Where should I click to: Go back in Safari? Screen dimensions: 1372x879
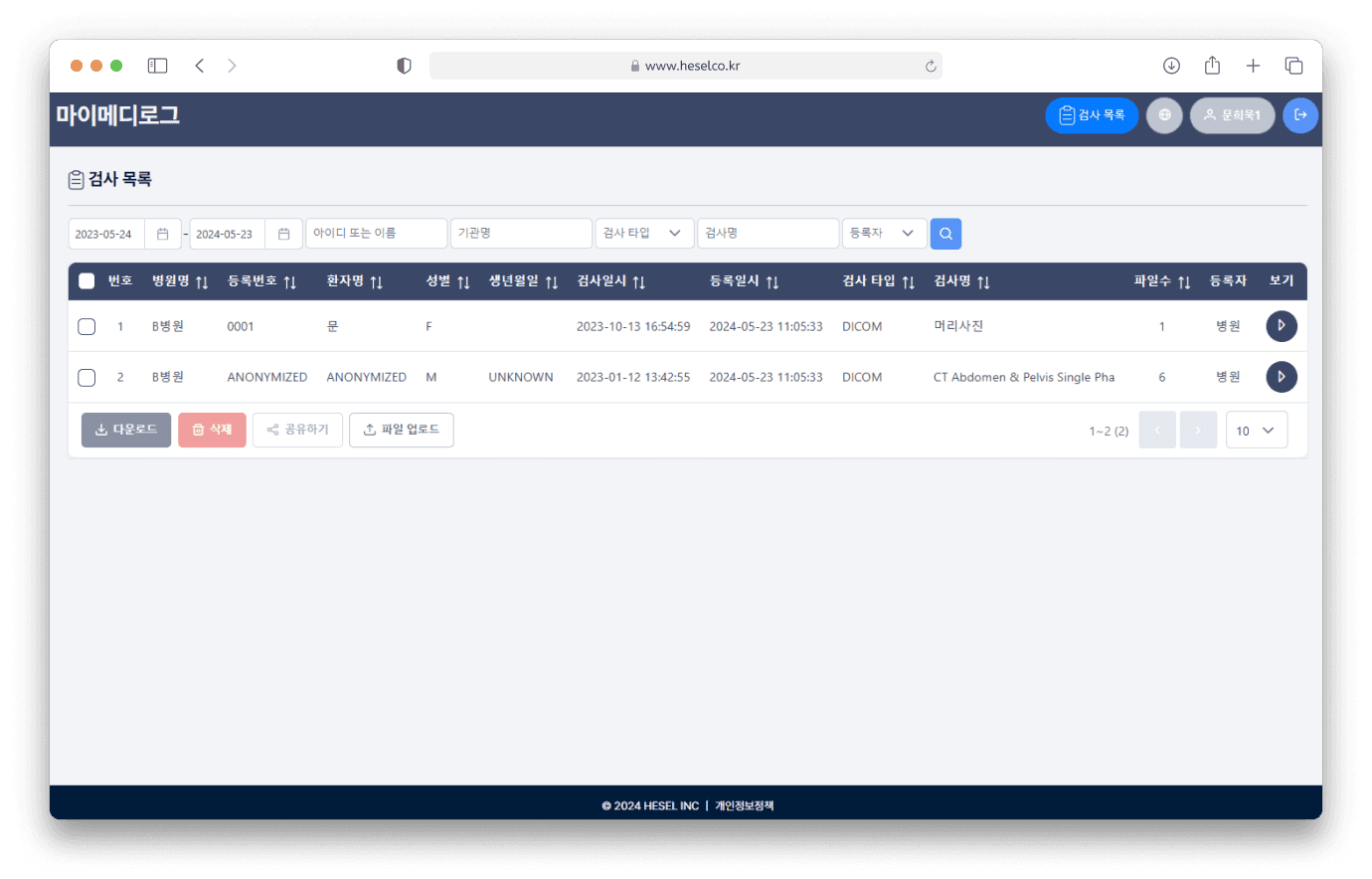[200, 66]
